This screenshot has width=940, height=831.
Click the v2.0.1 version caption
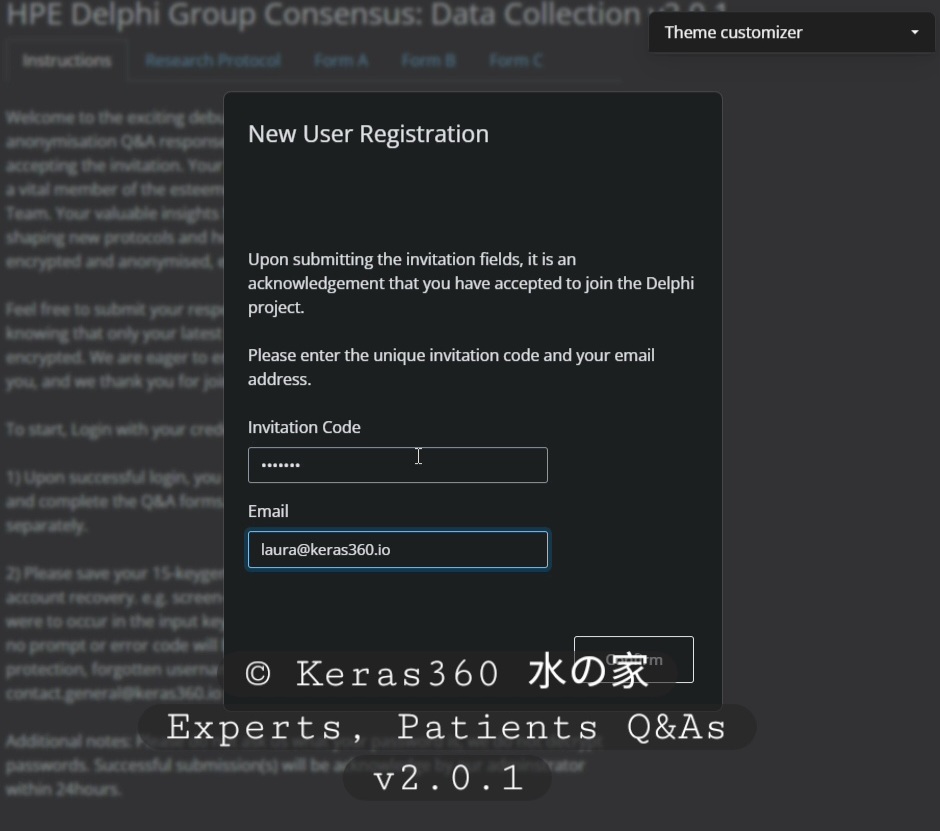pyautogui.click(x=447, y=778)
